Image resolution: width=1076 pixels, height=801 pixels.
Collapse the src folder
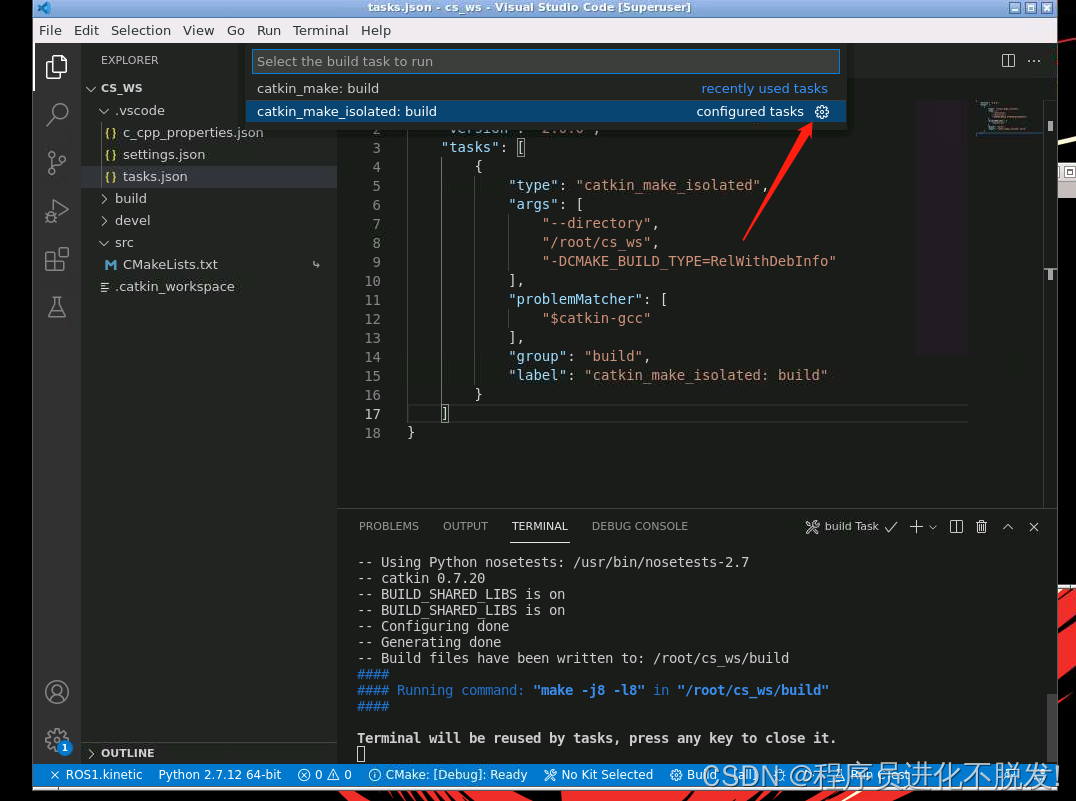coord(104,242)
